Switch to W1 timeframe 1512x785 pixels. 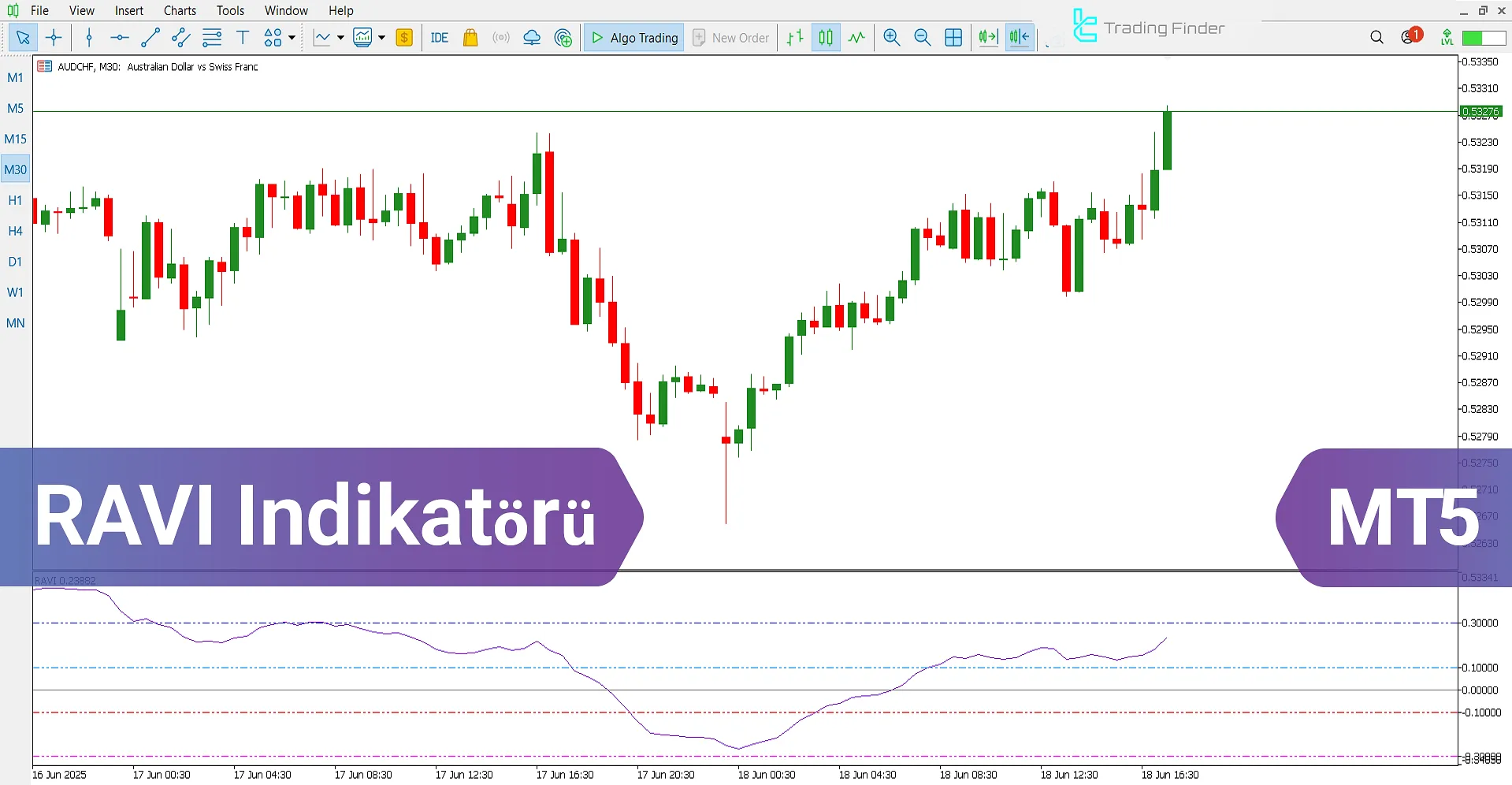[x=15, y=292]
